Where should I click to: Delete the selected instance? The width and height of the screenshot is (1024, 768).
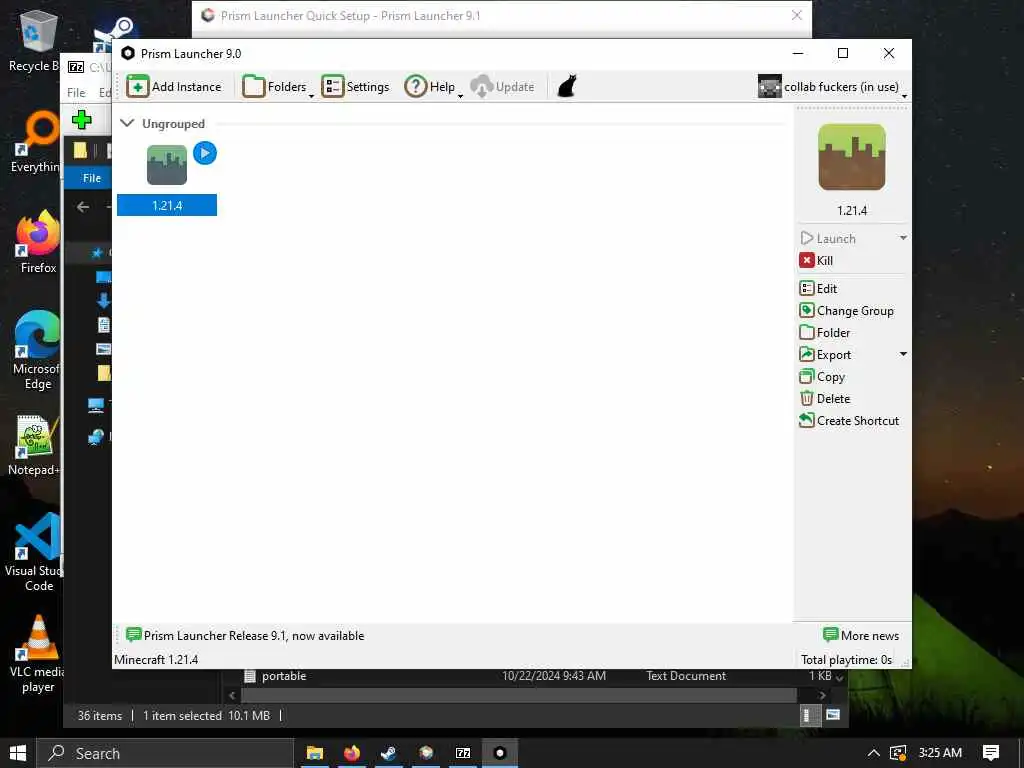pyautogui.click(x=825, y=398)
